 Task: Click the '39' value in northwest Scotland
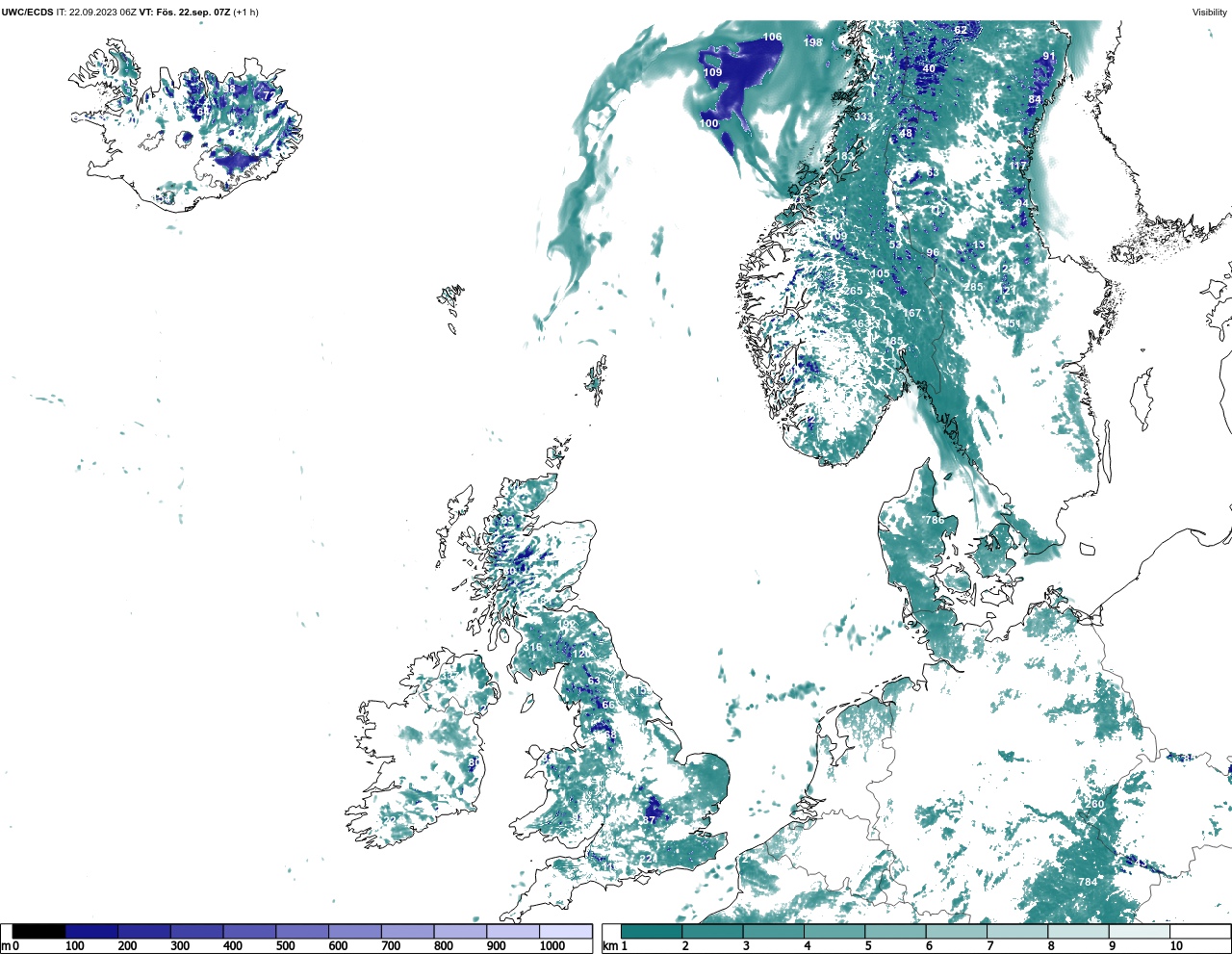point(508,521)
